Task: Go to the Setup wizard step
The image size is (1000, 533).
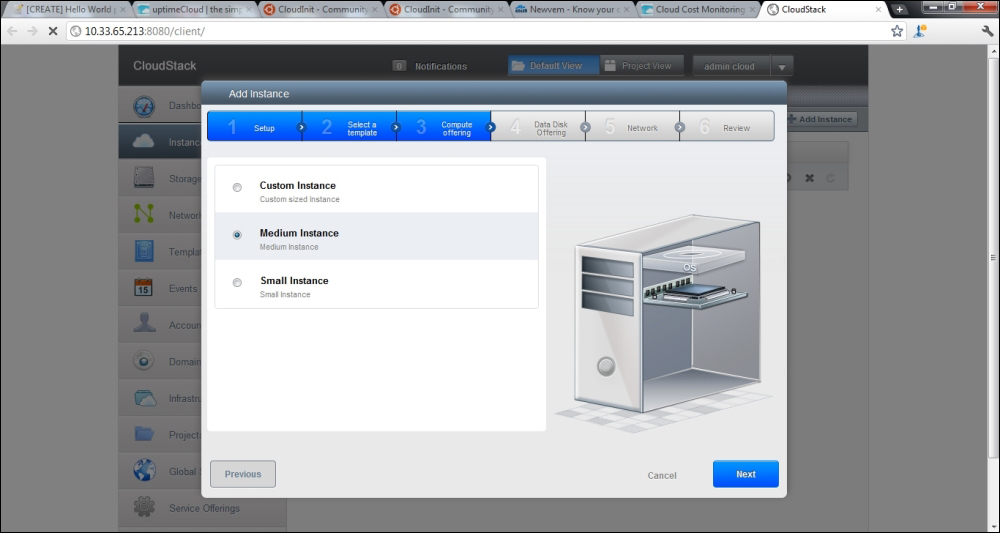Action: coord(255,127)
